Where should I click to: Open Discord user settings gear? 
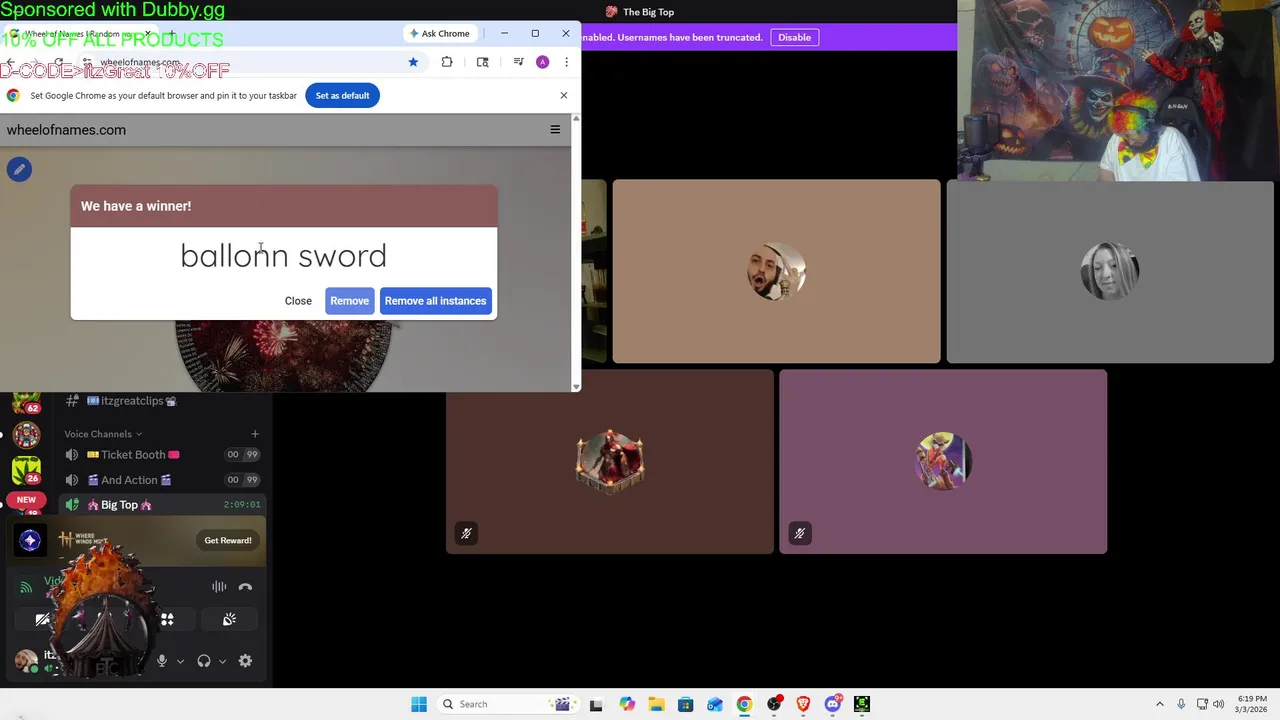click(x=245, y=661)
